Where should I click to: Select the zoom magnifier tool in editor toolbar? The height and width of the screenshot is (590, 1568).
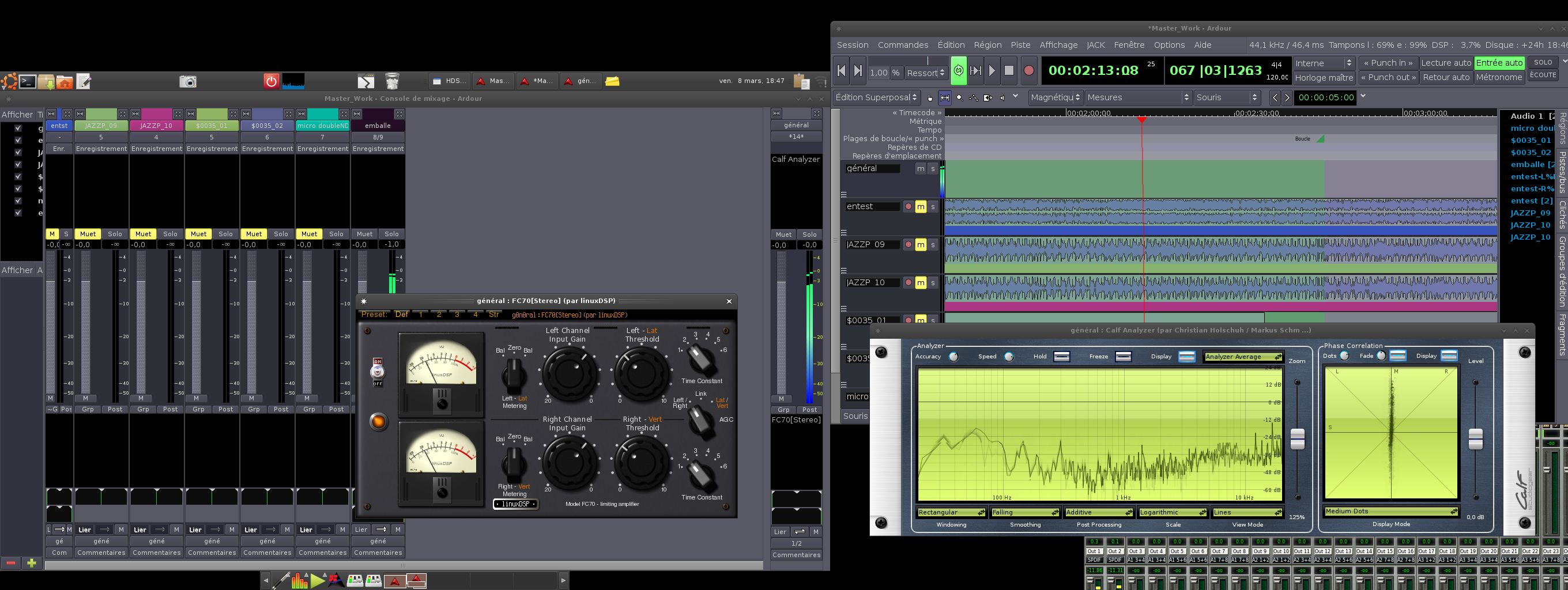click(959, 98)
